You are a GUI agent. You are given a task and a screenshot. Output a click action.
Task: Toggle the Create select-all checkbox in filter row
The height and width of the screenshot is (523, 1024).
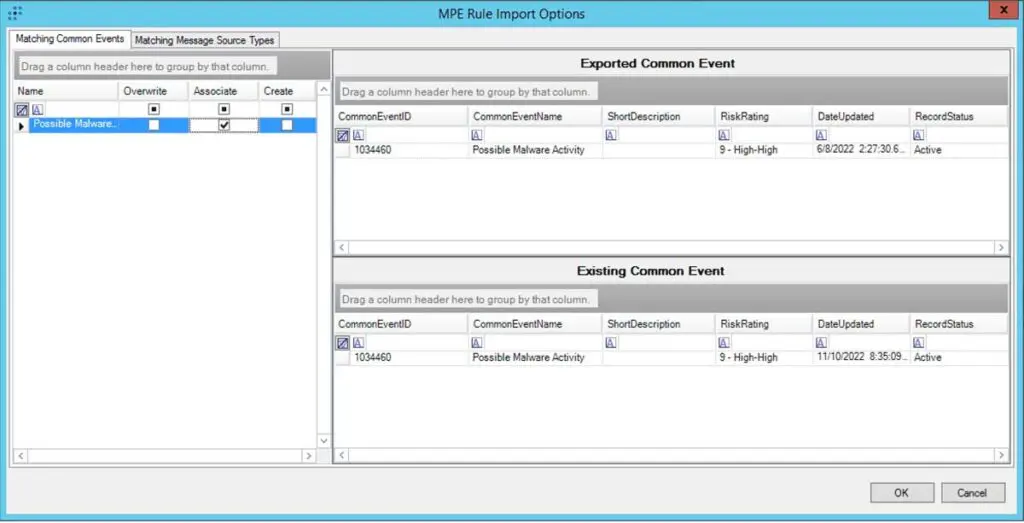coord(287,109)
